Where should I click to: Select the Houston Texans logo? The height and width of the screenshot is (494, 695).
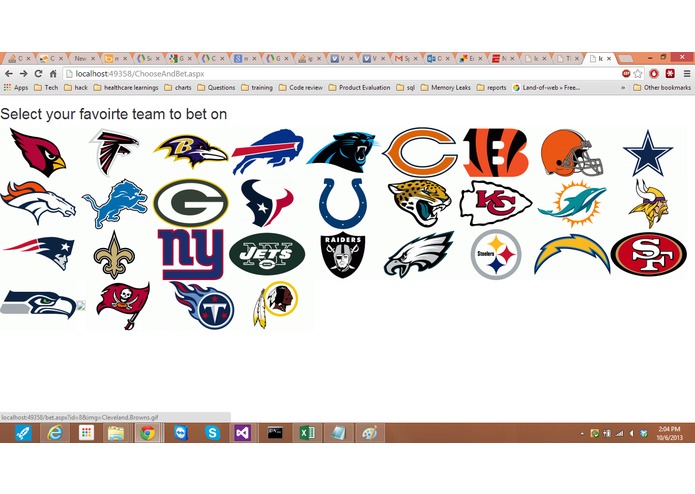pos(267,203)
